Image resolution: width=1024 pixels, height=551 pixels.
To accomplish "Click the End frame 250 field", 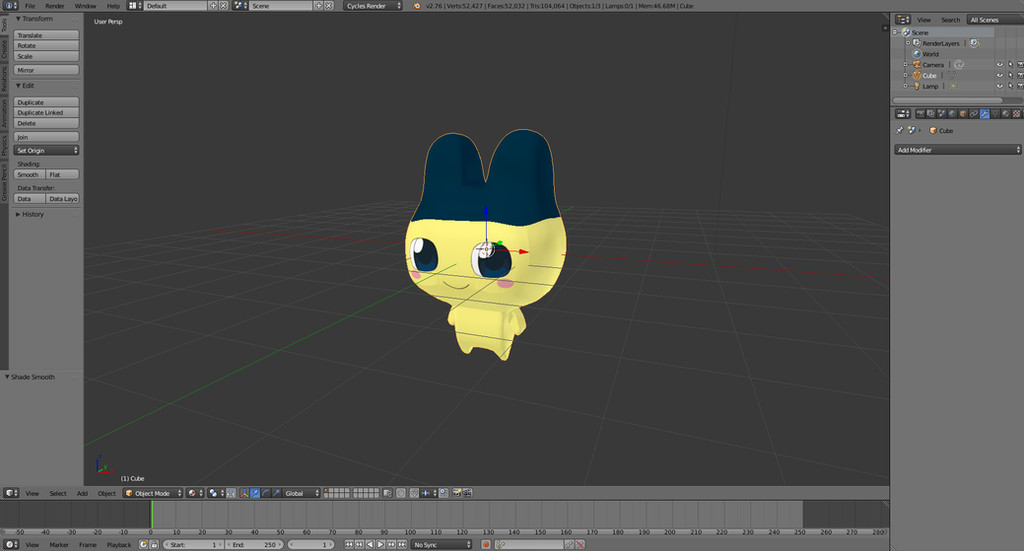I will [255, 544].
